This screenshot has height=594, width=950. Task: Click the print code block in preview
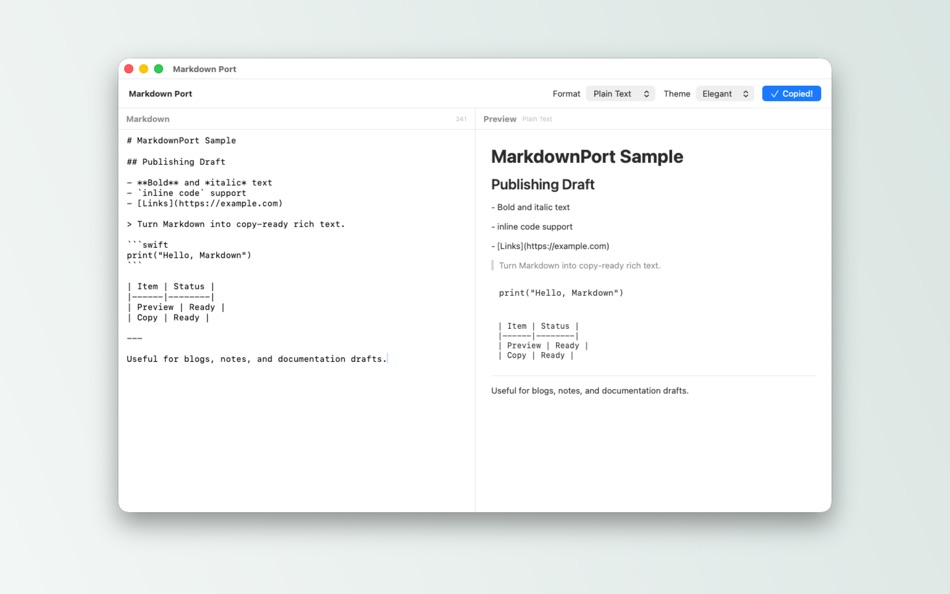click(x=561, y=293)
